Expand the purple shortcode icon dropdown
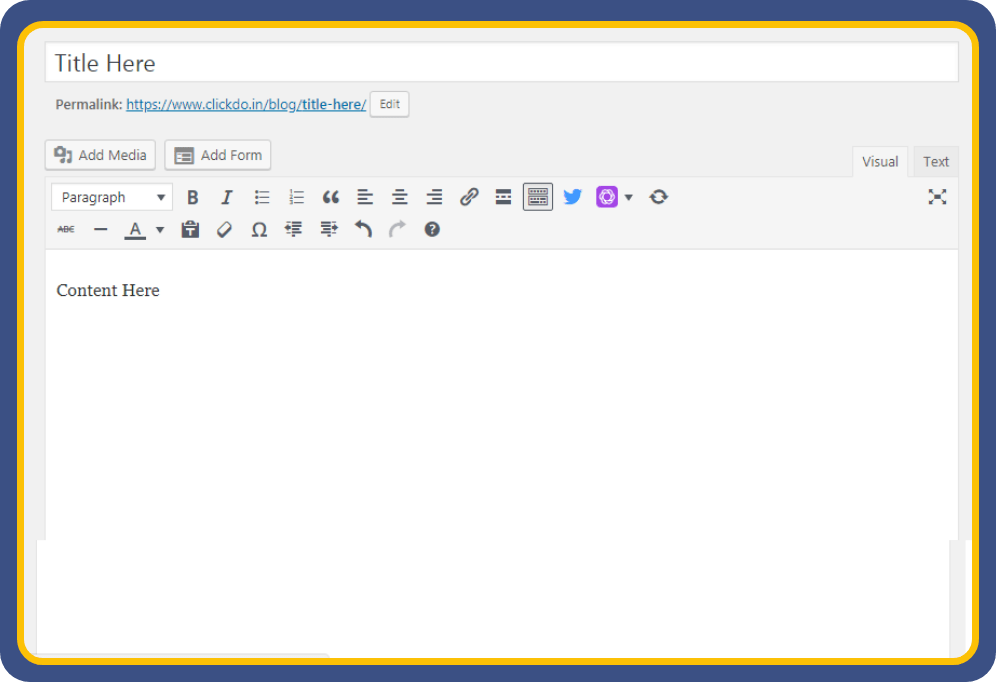Image resolution: width=996 pixels, height=682 pixels. click(x=629, y=197)
